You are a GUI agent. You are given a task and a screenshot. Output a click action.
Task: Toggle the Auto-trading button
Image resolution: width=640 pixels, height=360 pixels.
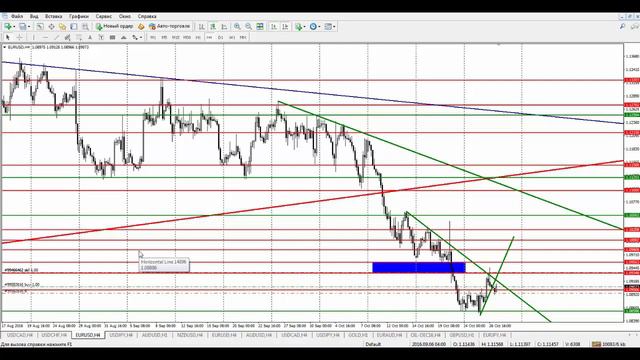(170, 27)
